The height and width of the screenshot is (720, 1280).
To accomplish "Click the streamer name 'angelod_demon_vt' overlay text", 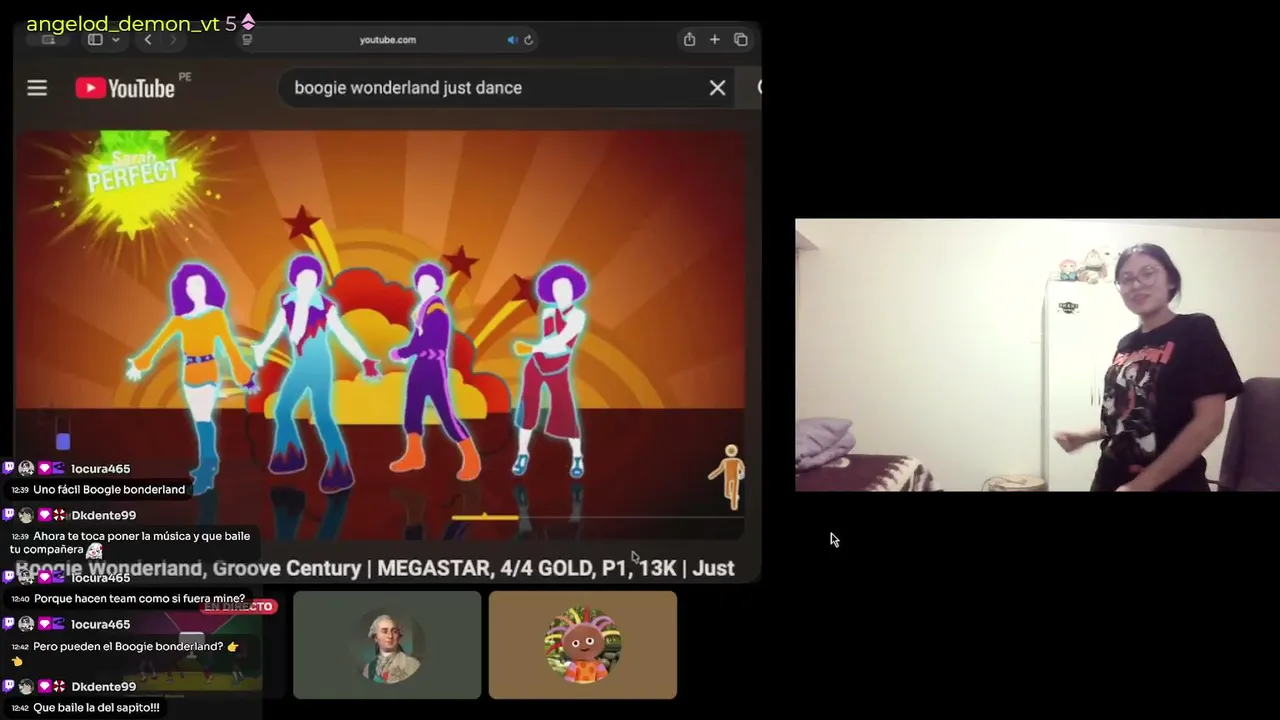I will tap(123, 24).
